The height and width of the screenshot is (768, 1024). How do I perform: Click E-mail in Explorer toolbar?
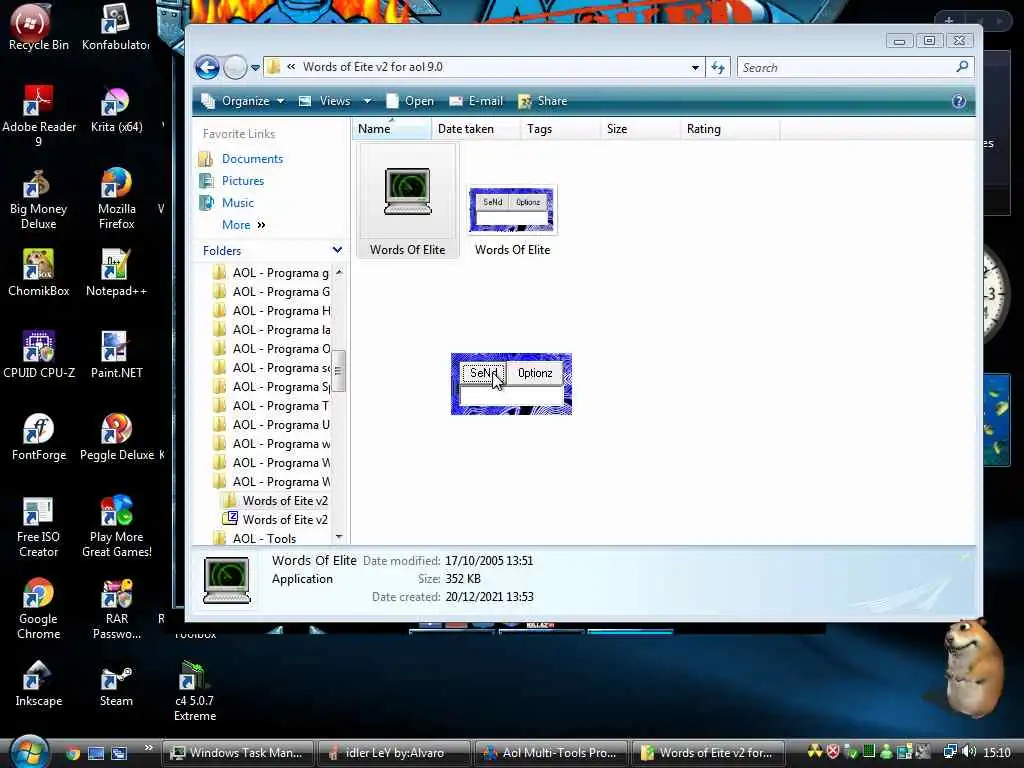pos(476,101)
